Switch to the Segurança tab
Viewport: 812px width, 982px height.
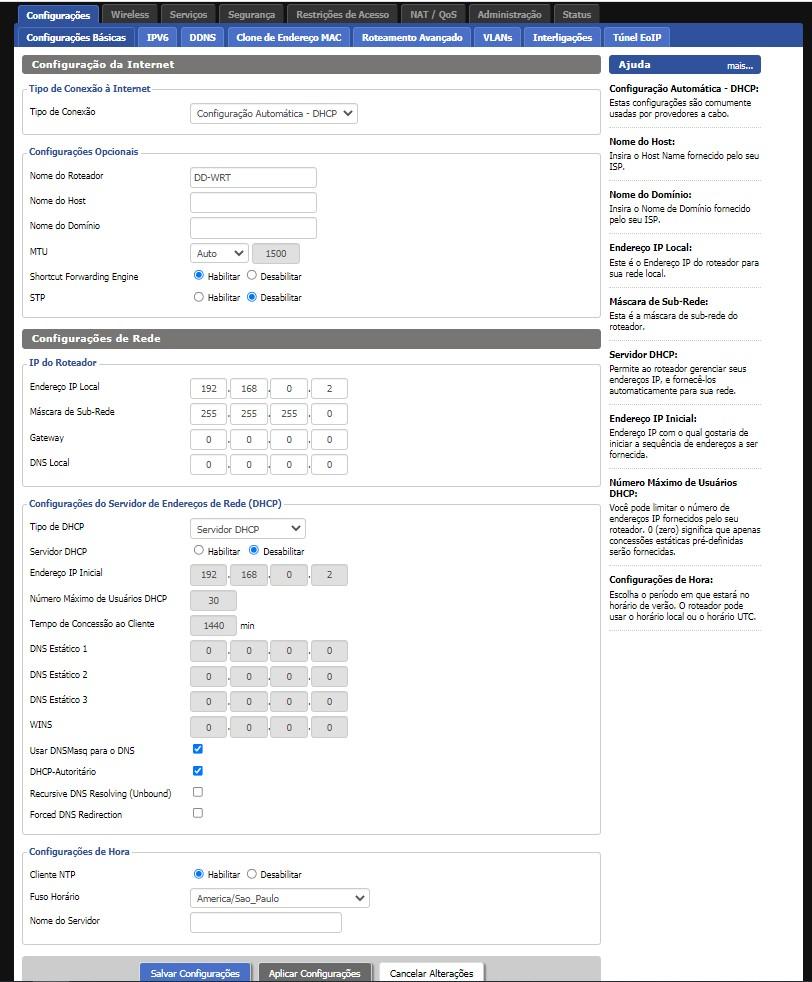[x=251, y=14]
